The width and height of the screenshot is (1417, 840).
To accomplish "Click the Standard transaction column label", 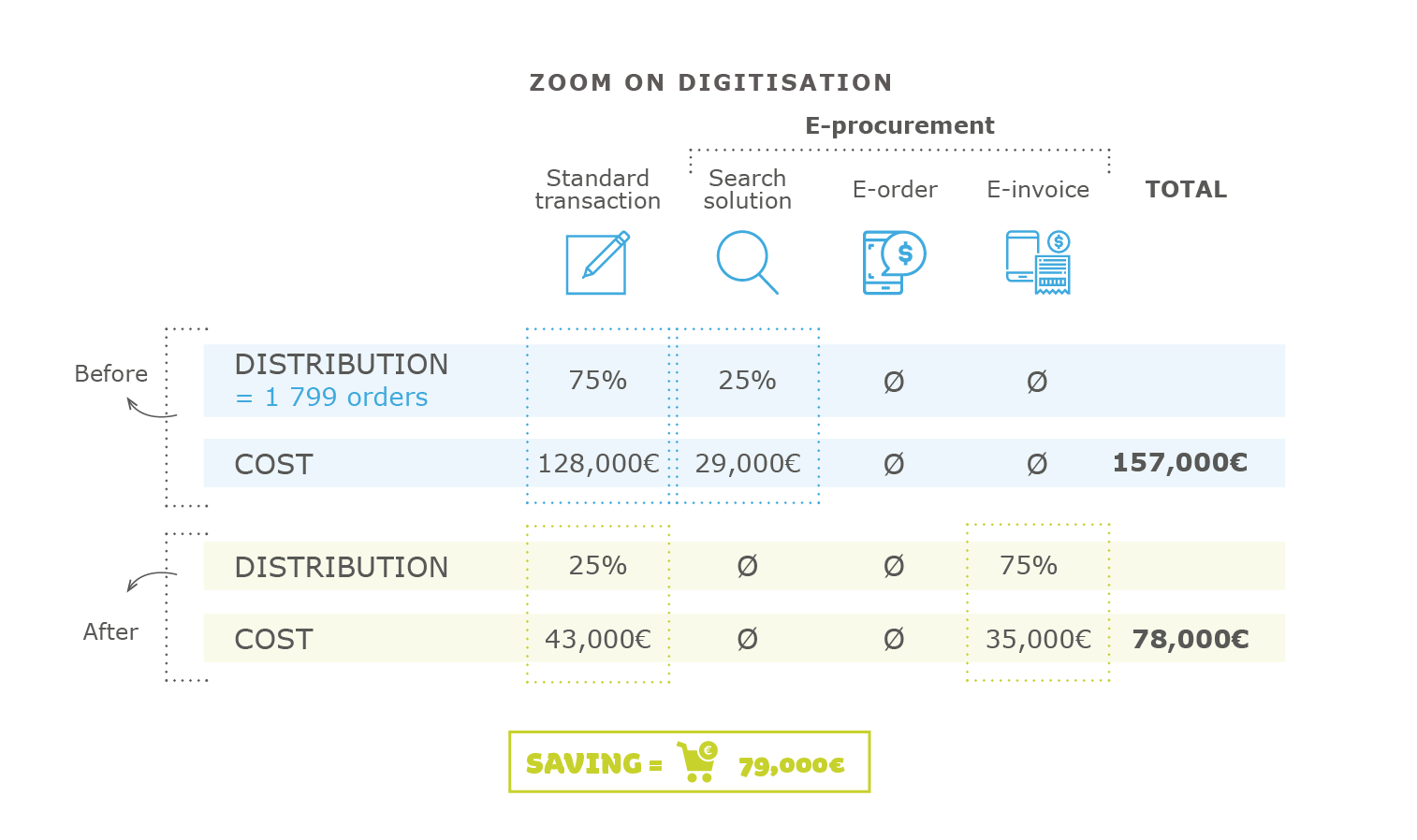I will (x=597, y=190).
